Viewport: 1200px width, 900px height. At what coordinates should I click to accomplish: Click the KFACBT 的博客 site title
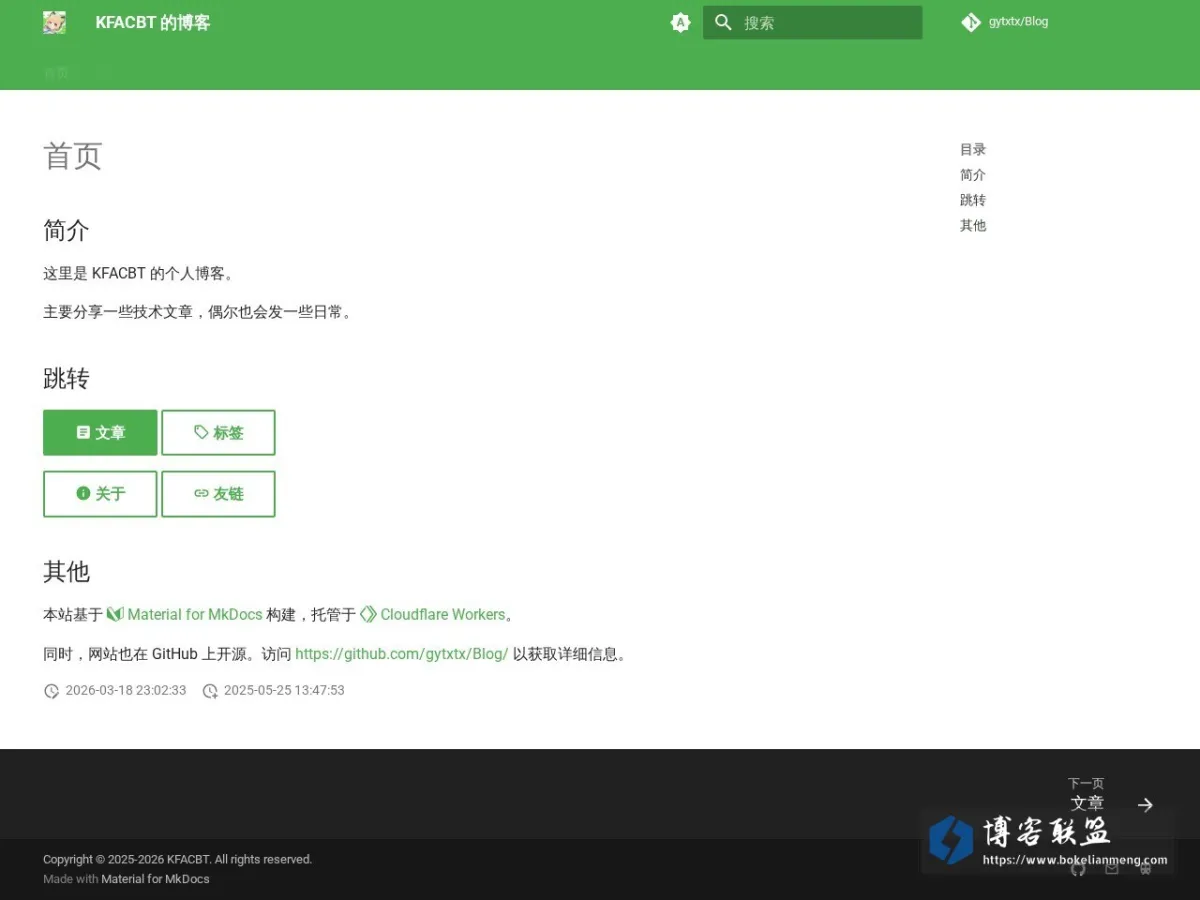click(x=153, y=22)
